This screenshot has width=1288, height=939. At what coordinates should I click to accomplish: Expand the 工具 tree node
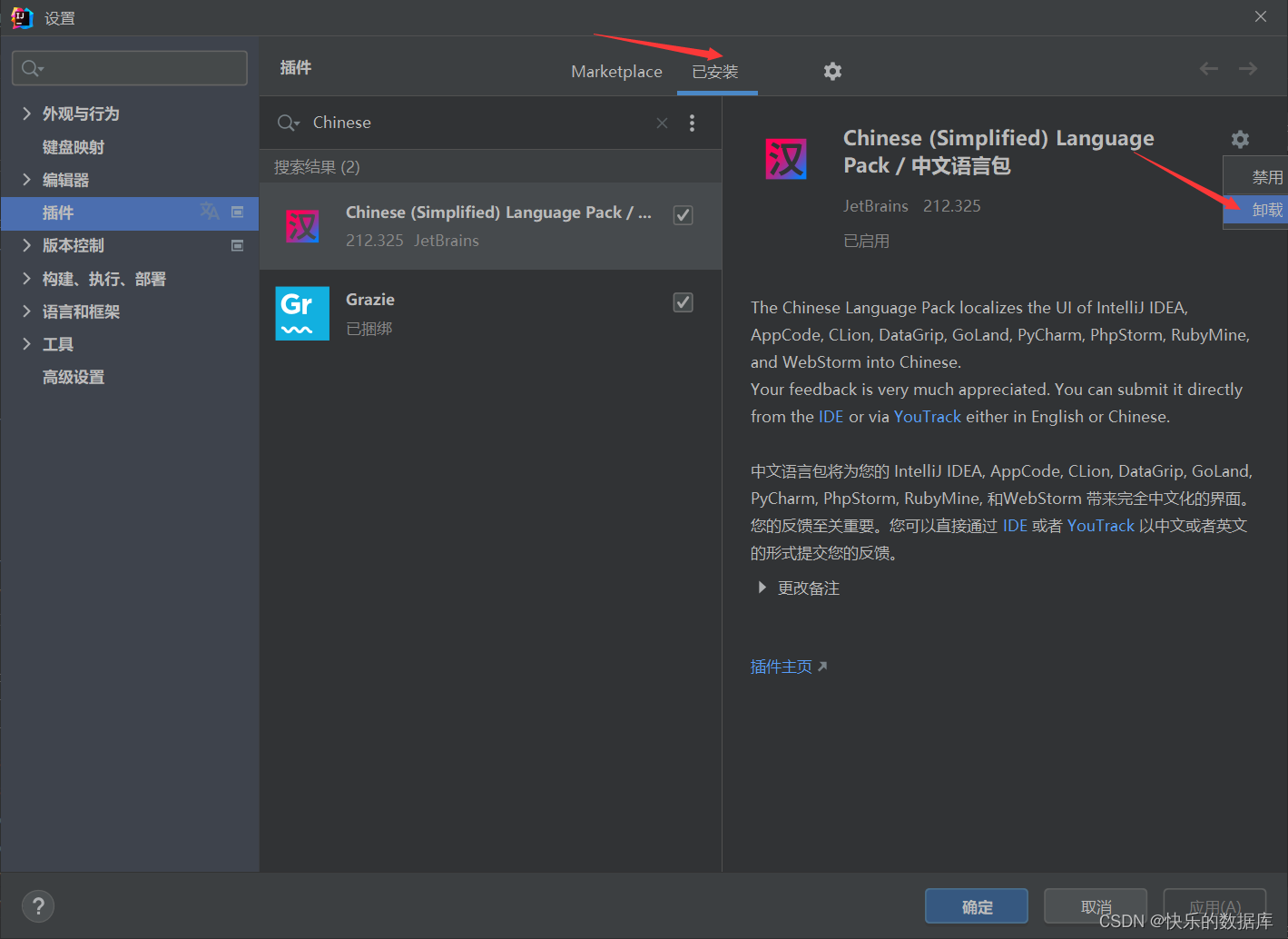(26, 344)
